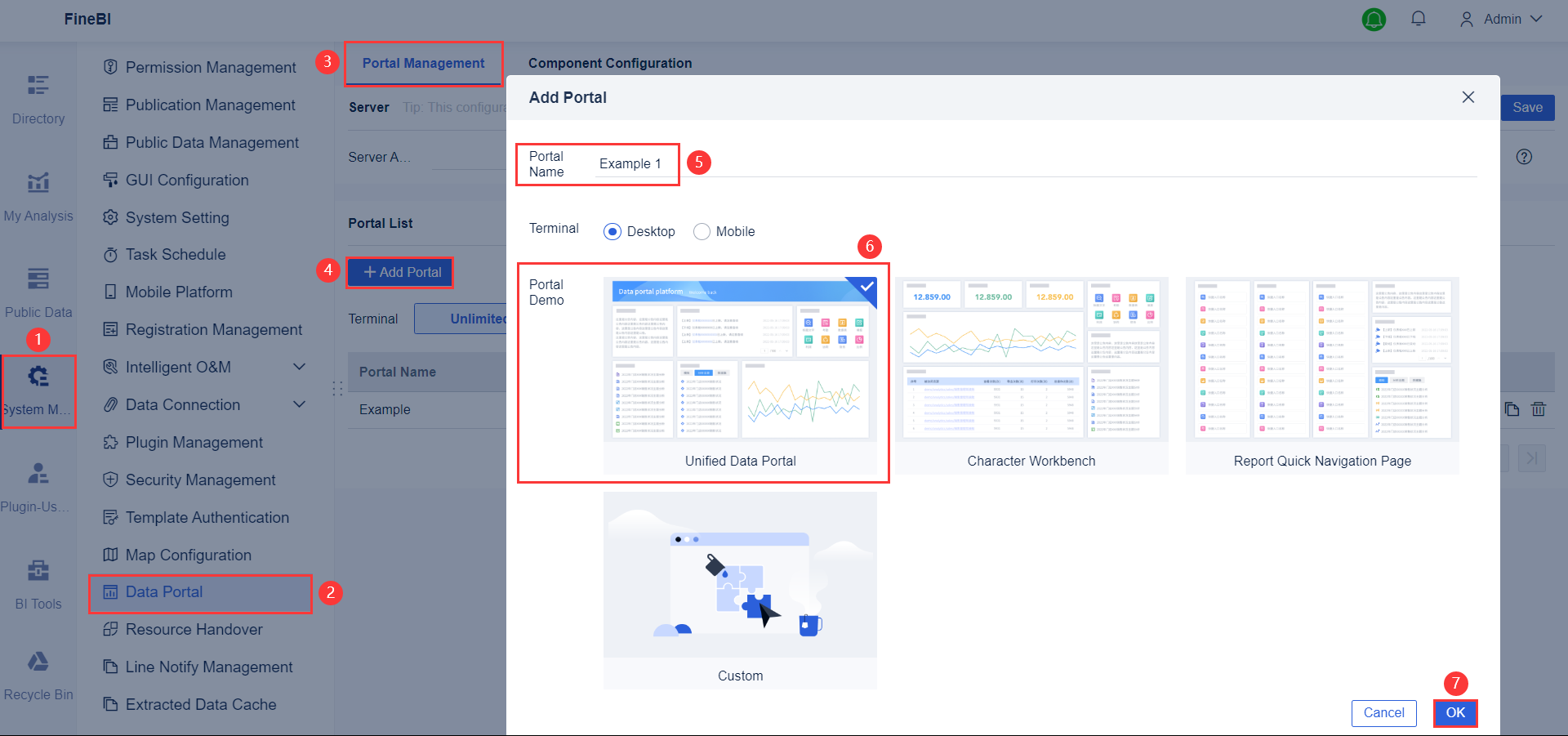Open the help question mark icon
The height and width of the screenshot is (736, 1568).
click(x=1524, y=157)
